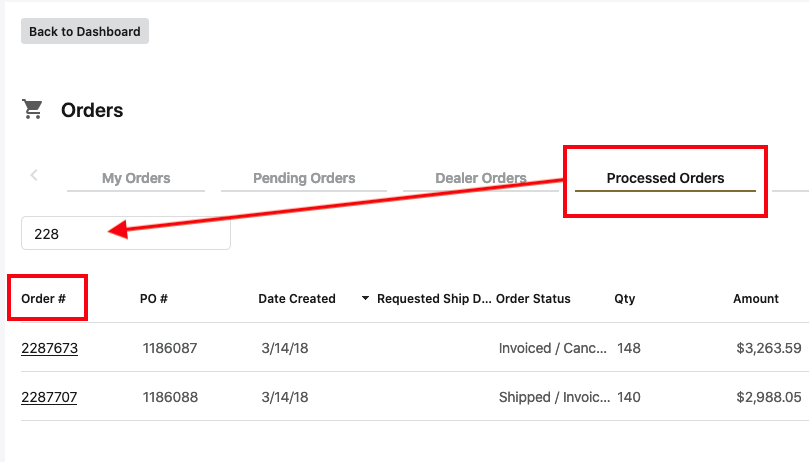Click the Date Created sort arrow
Screen dimensions: 809x462
365,299
